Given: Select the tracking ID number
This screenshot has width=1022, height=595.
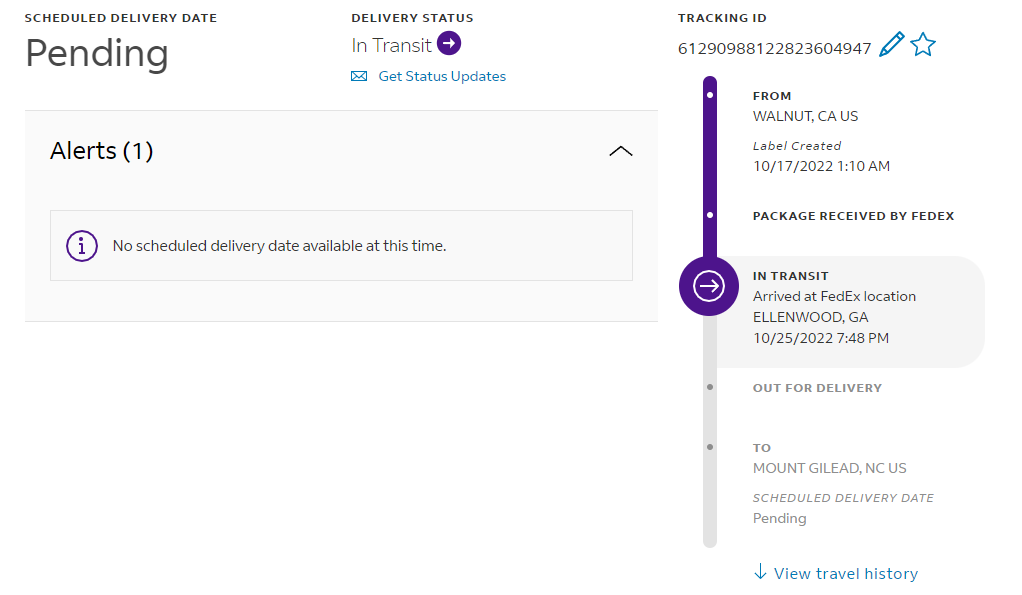Looking at the screenshot, I should click(775, 48).
